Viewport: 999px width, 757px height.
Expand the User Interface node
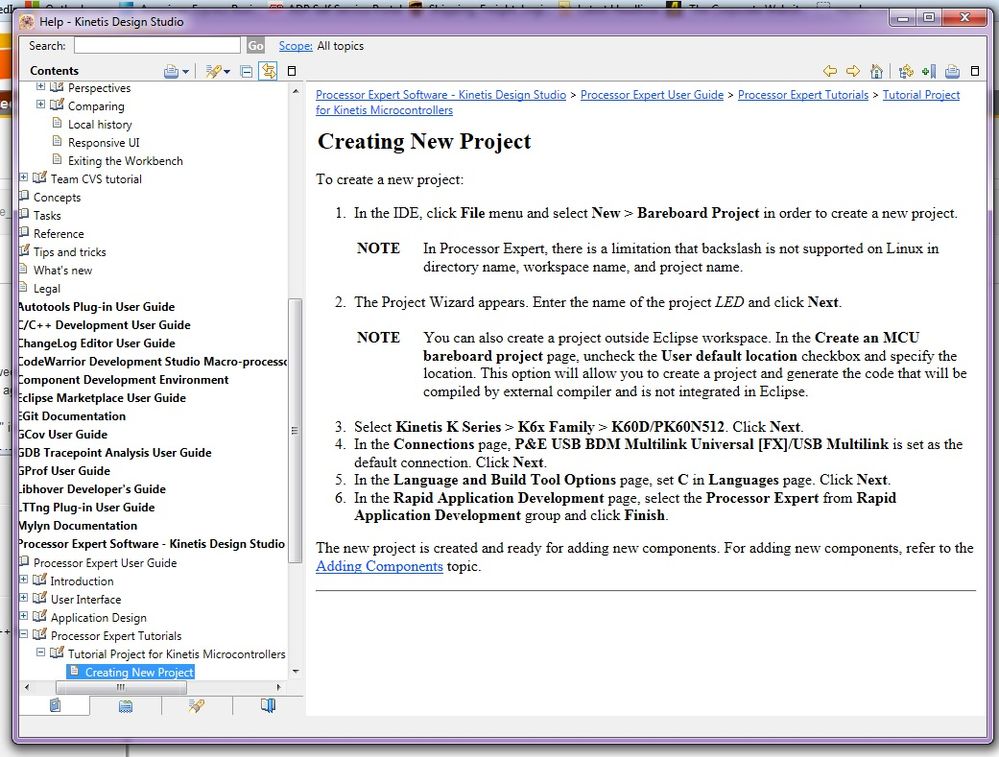[24, 597]
